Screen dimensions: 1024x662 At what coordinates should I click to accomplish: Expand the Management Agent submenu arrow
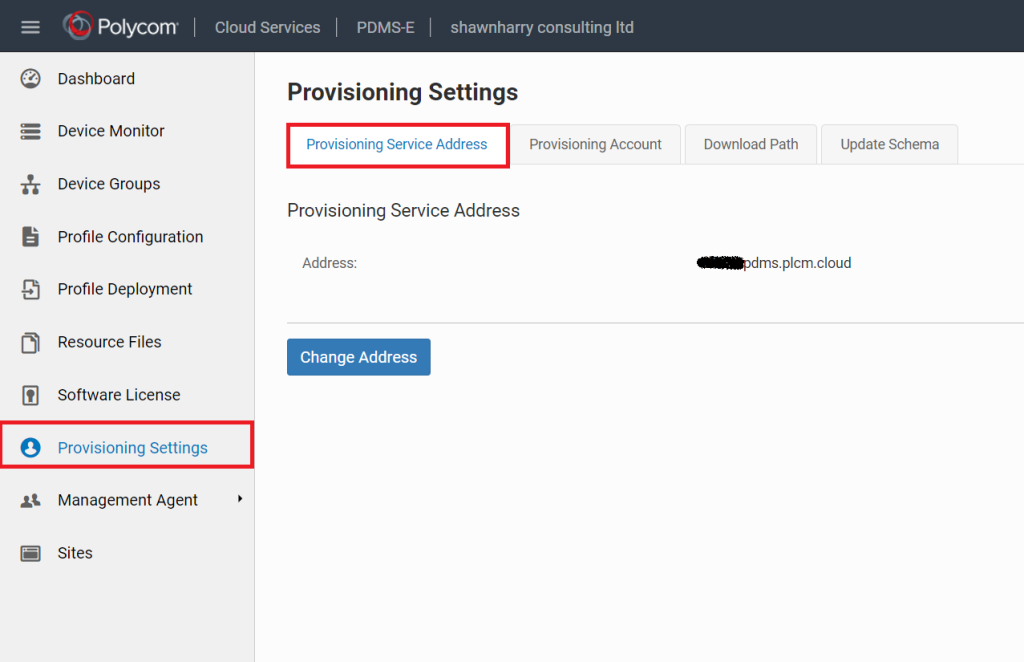(240, 499)
